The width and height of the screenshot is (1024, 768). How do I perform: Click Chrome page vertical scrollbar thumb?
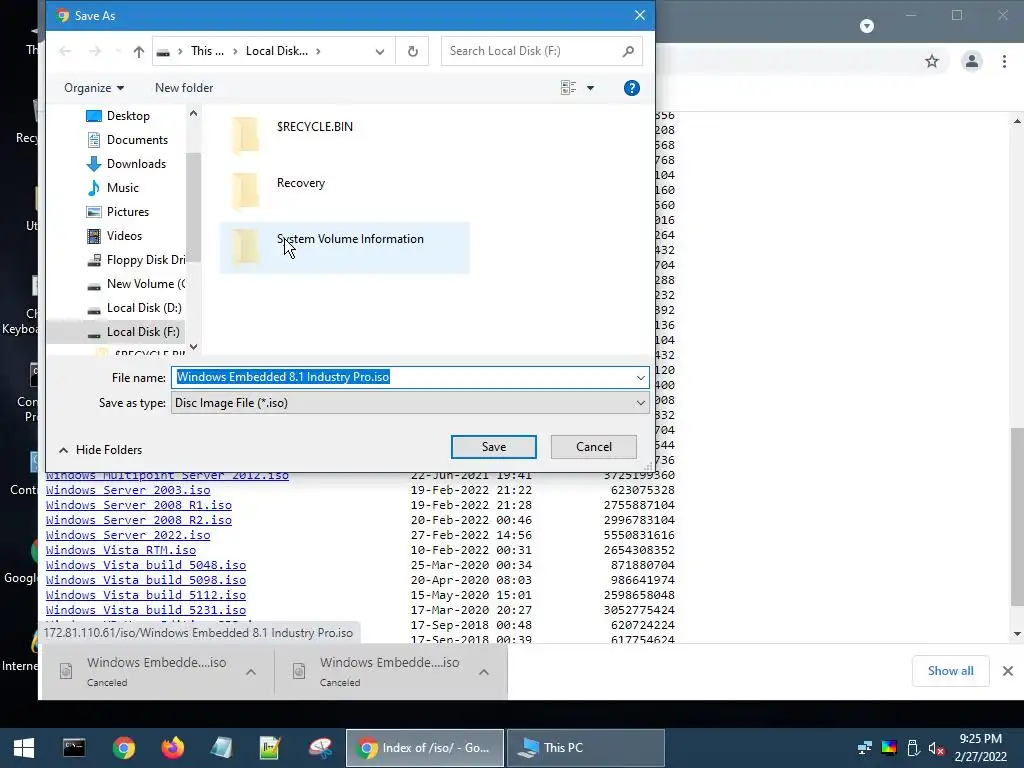click(x=1017, y=516)
